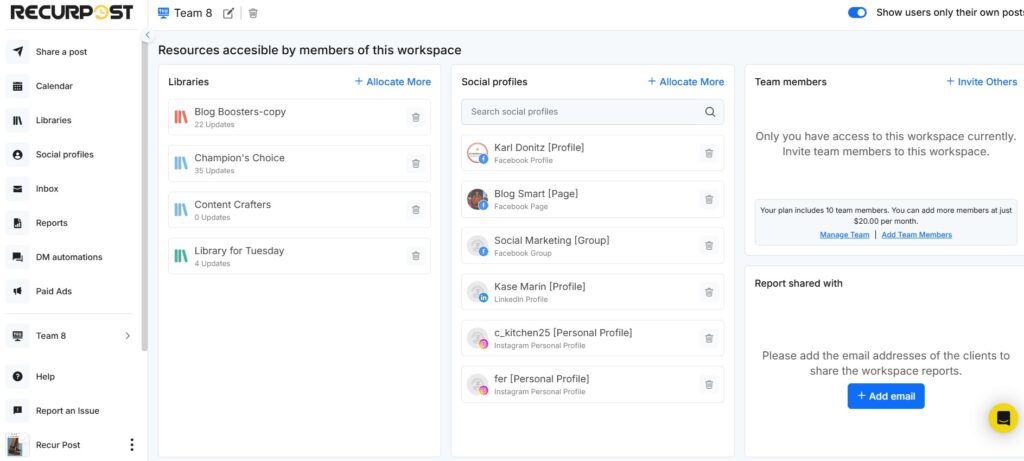The image size is (1024, 461).
Task: Click Karl Donitz profile avatar
Action: click(x=477, y=153)
